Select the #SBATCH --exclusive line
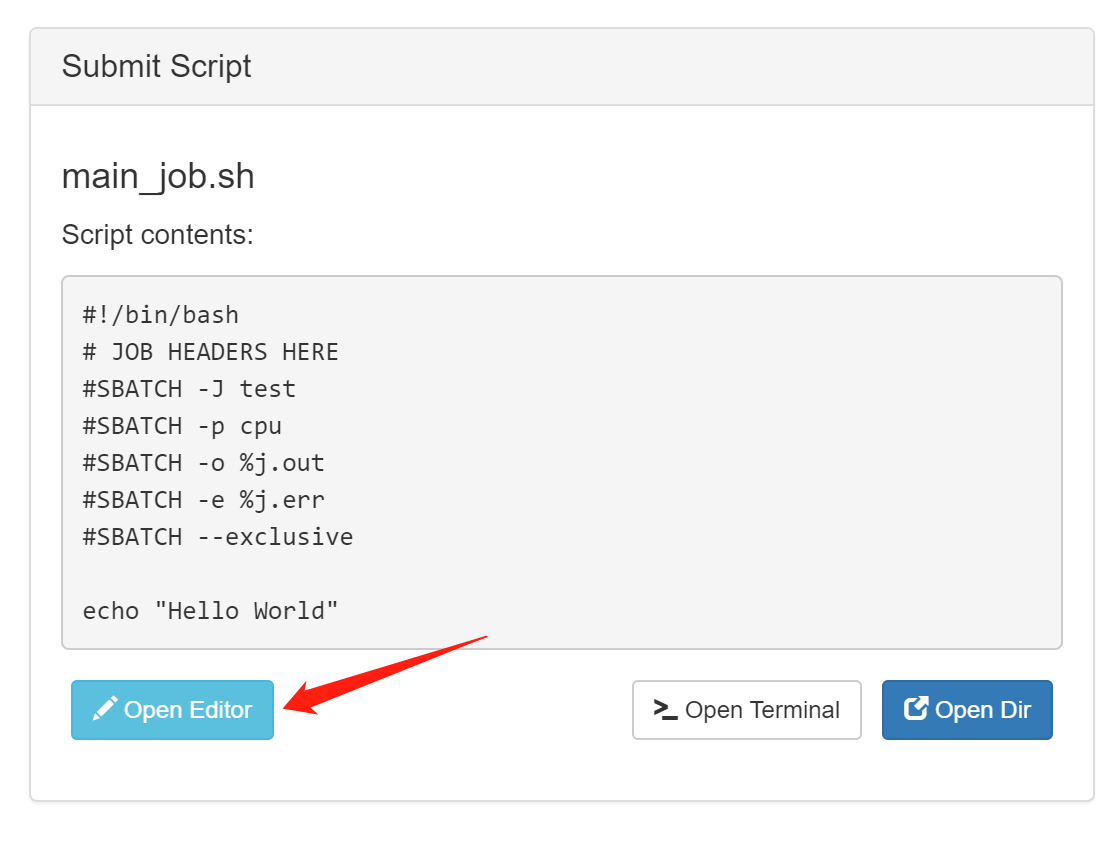 coord(218,537)
